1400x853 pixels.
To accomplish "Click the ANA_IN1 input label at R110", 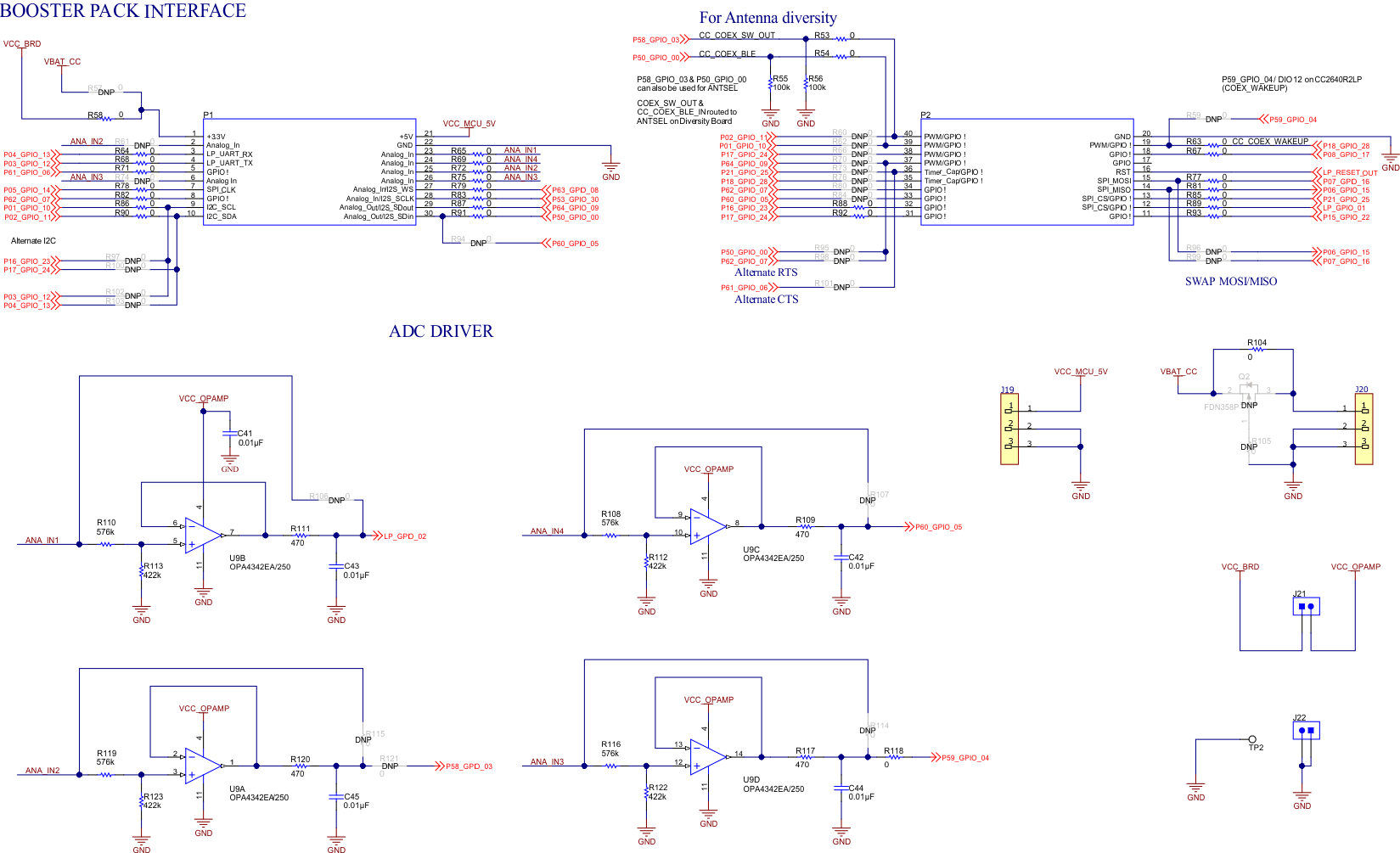I will [42, 540].
